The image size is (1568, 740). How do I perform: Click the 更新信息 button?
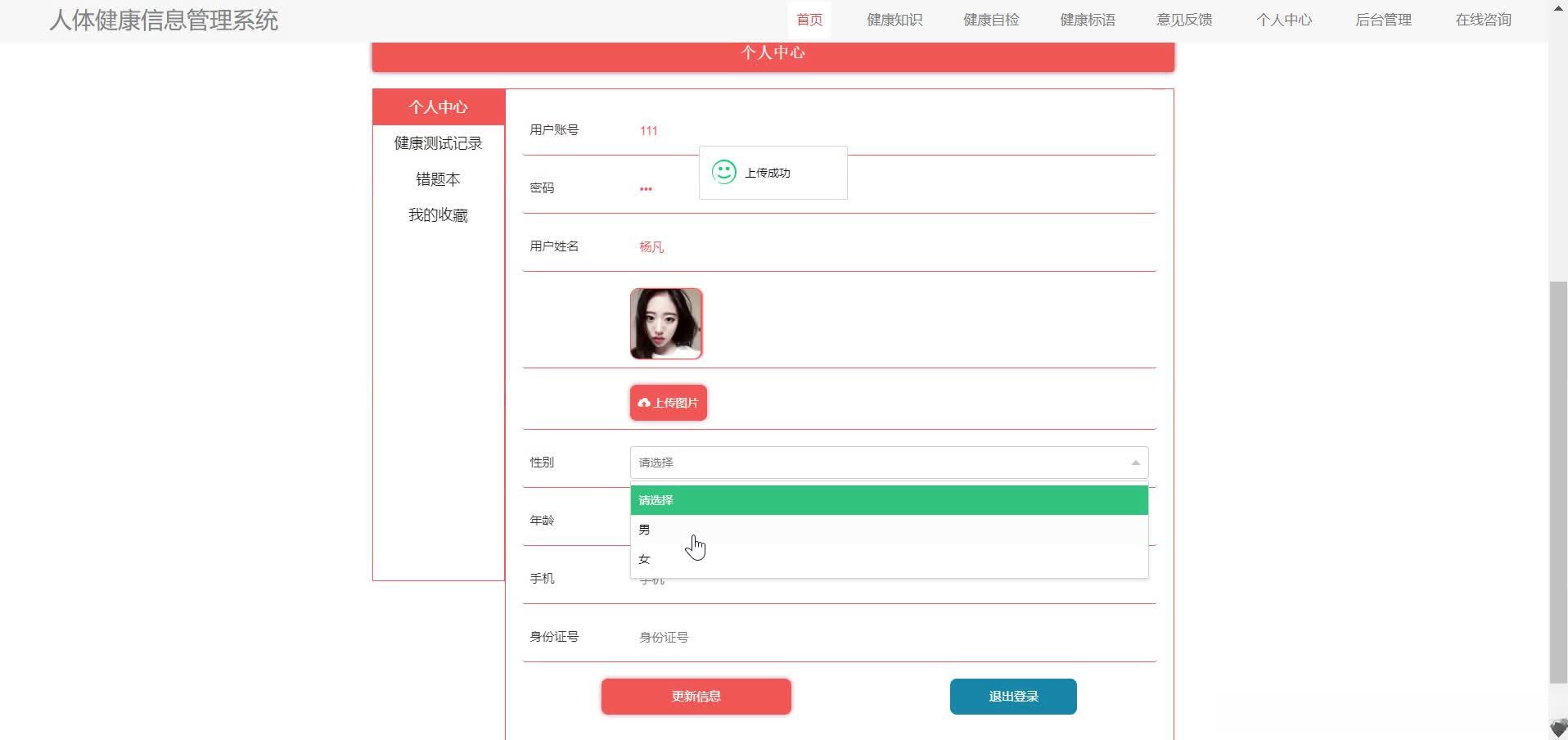tap(695, 696)
